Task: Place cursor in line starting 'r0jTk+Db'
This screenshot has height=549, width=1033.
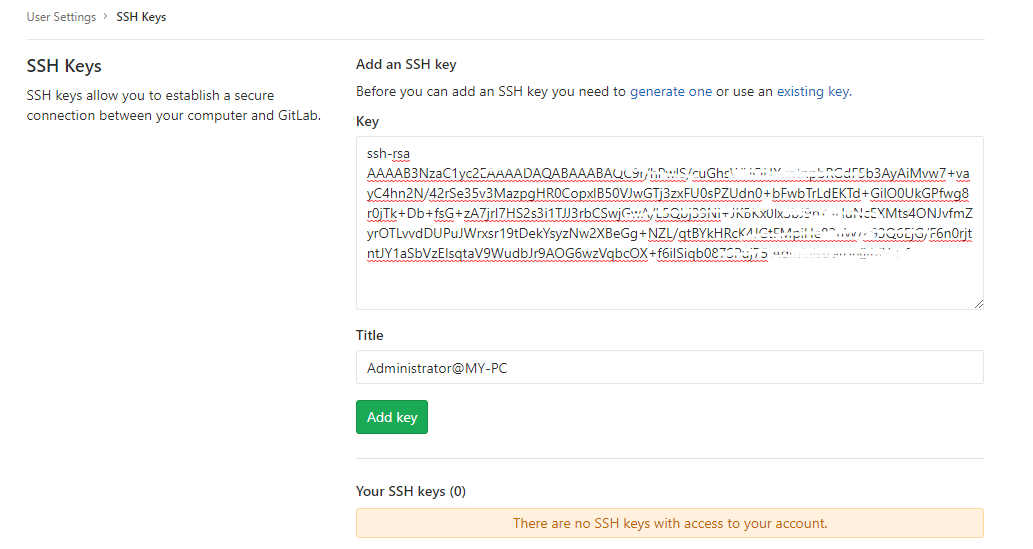Action: tap(669, 214)
